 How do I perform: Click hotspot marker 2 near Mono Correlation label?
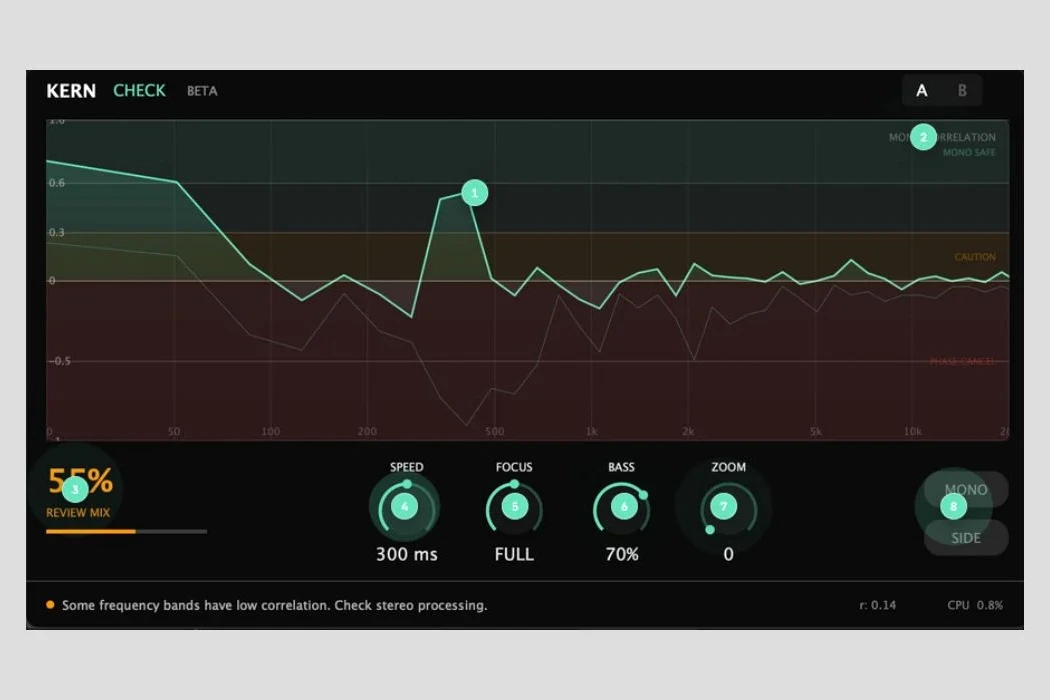[x=923, y=137]
